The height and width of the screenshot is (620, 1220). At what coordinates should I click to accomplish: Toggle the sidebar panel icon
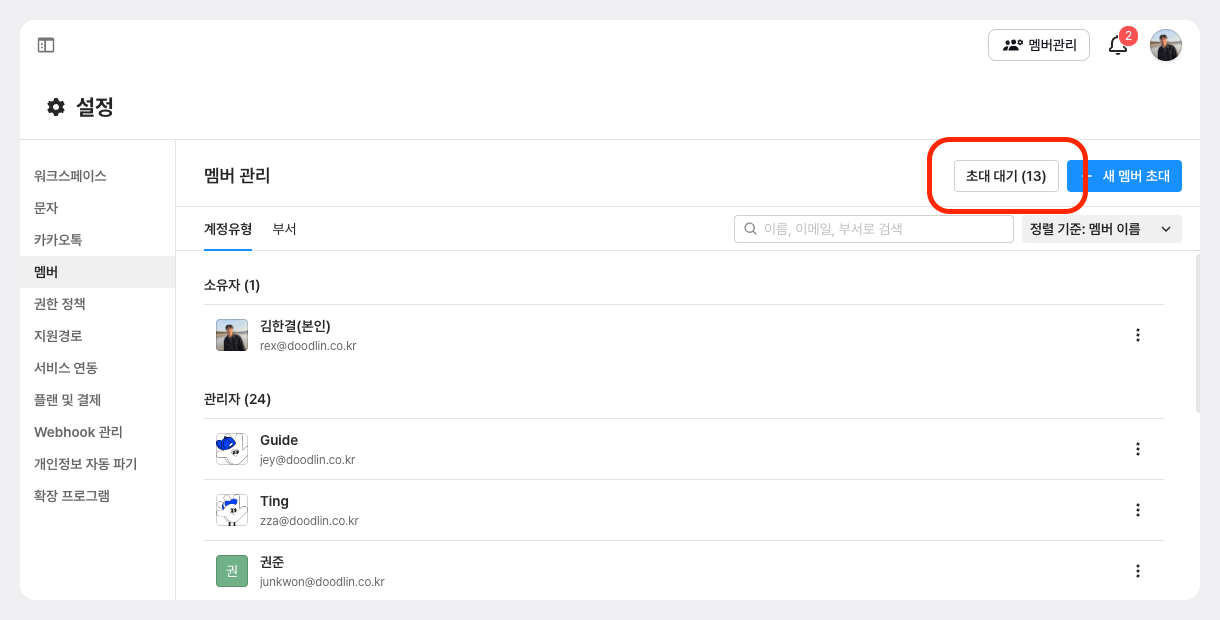click(46, 45)
